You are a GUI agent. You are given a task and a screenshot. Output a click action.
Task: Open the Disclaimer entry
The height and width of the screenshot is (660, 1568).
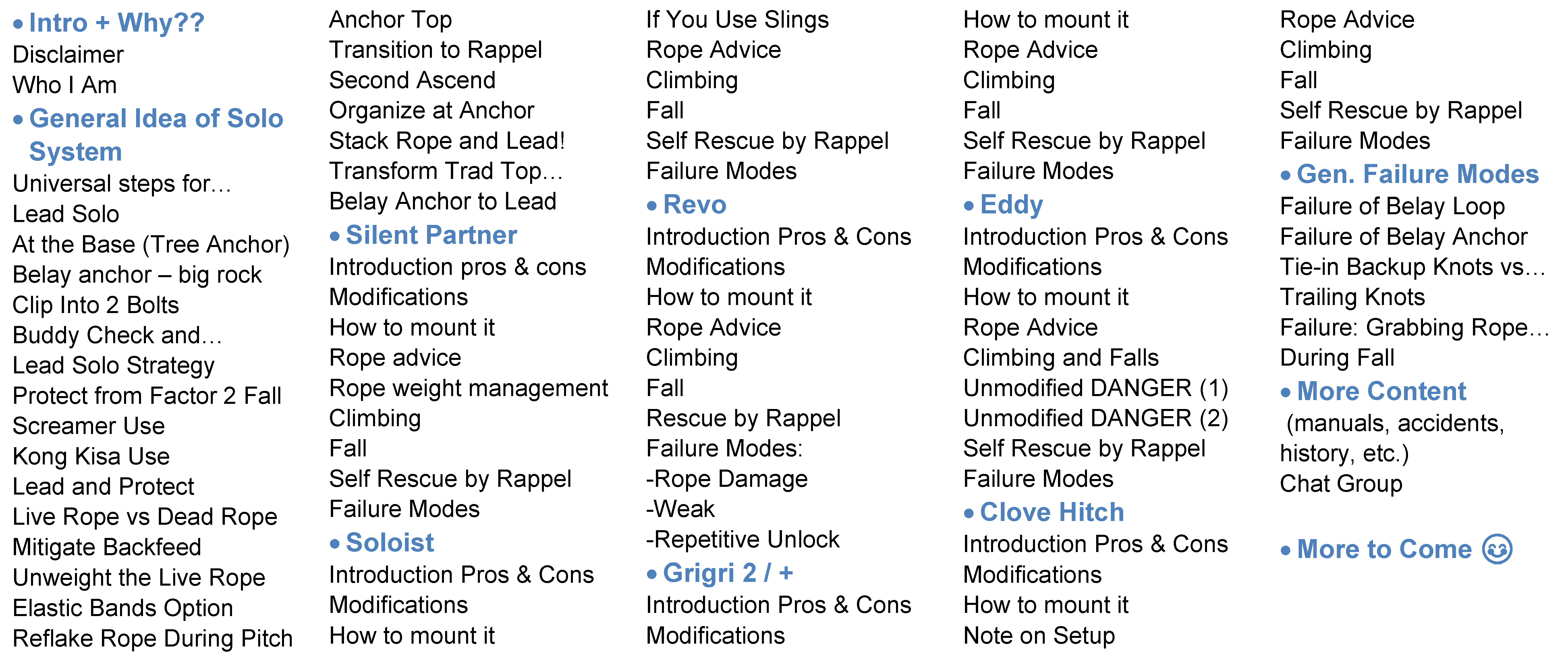68,55
